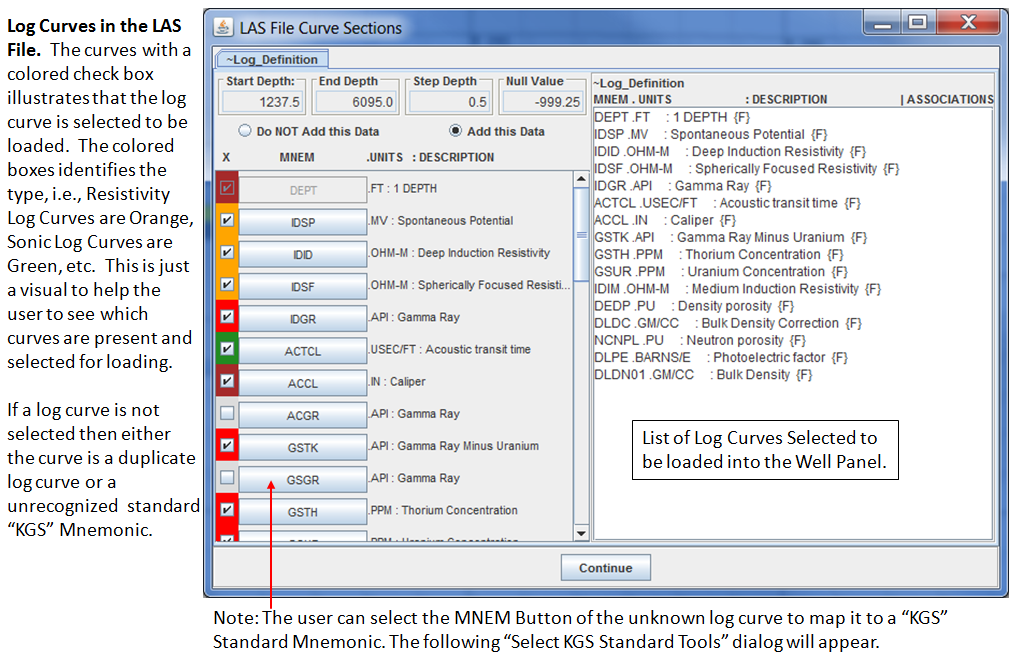This screenshot has height=666, width=1015.
Task: Select 'GSTH .PPM : Thorium Concentration {F}' line
Action: [719, 254]
